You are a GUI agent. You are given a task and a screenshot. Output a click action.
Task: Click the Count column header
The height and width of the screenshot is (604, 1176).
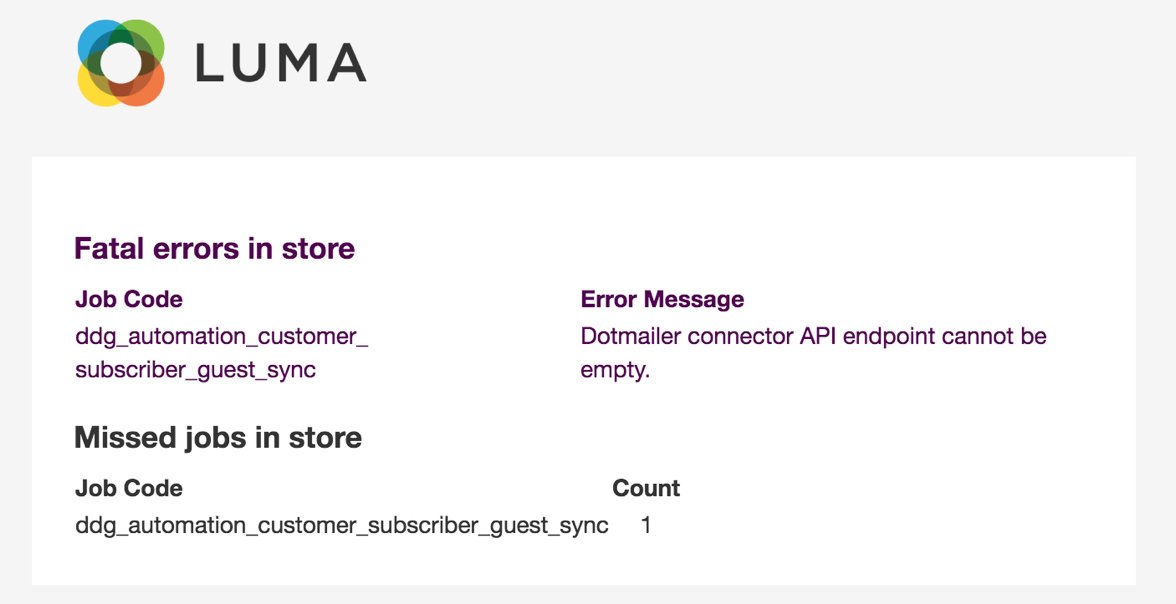pos(646,488)
